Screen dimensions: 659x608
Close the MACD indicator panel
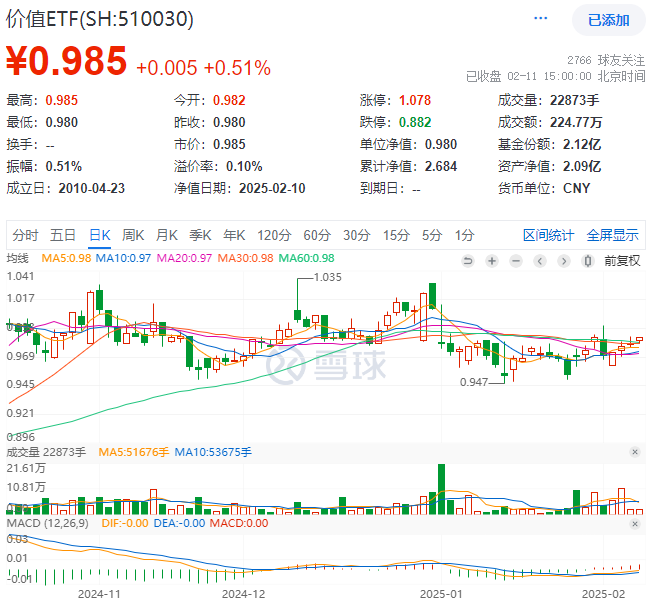tap(635, 524)
